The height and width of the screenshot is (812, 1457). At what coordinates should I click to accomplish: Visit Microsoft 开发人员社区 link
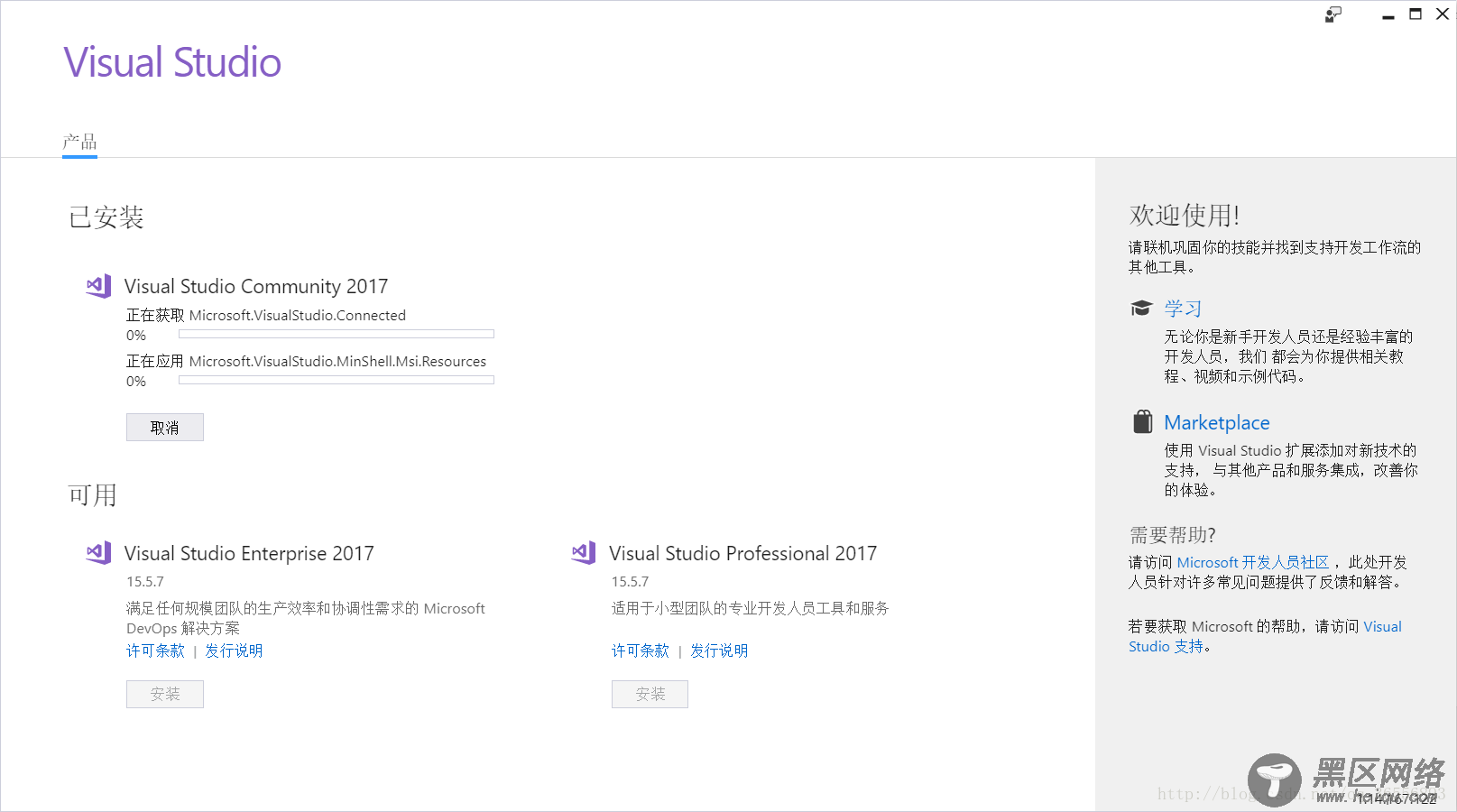pos(1253,562)
